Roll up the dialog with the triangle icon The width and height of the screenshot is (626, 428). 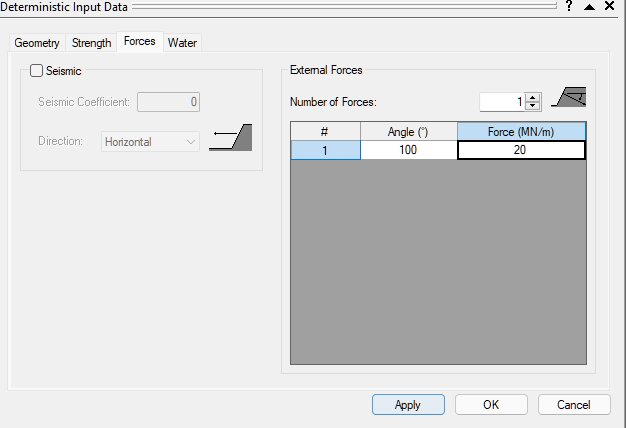pos(589,6)
